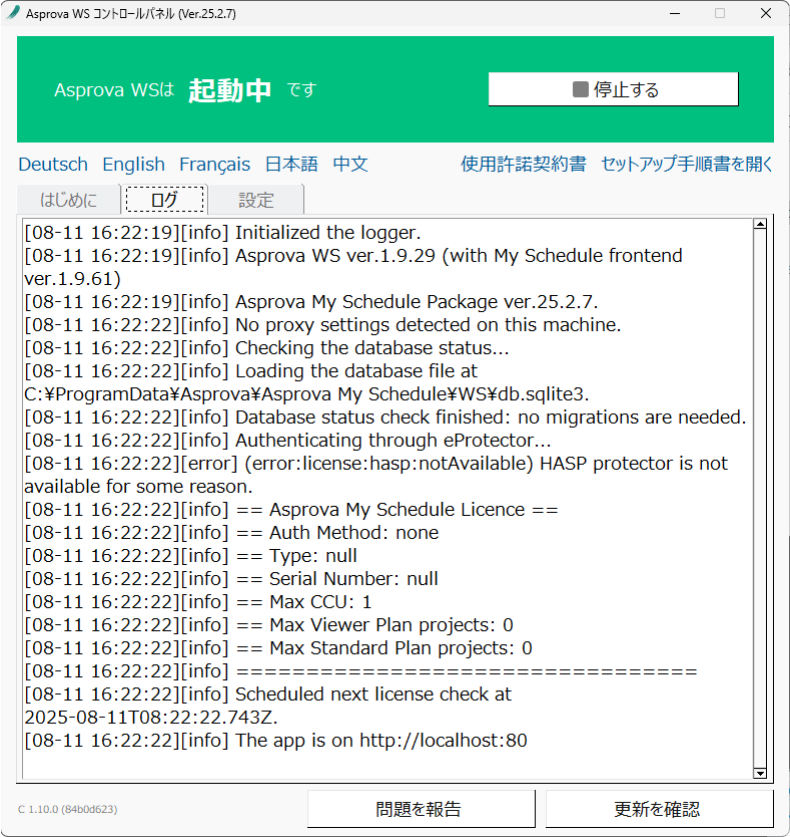Minimize the Asprova WS control panel window
Viewport: 790px width, 837px height.
click(675, 13)
